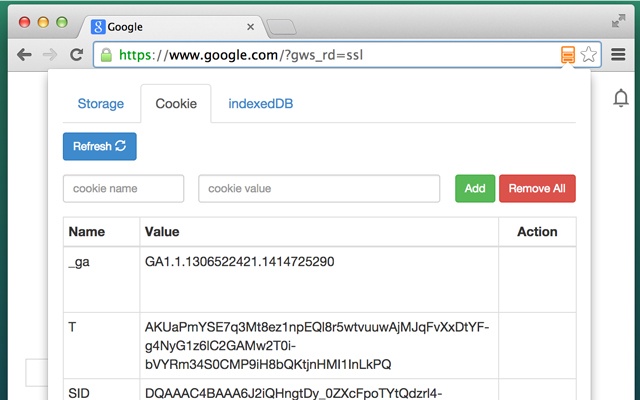Reload the page with the refresh icon
The width and height of the screenshot is (640, 400).
tap(76, 54)
